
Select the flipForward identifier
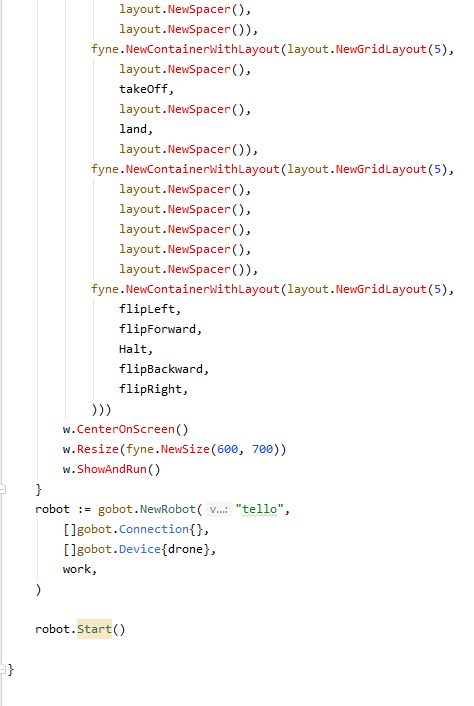pos(158,329)
